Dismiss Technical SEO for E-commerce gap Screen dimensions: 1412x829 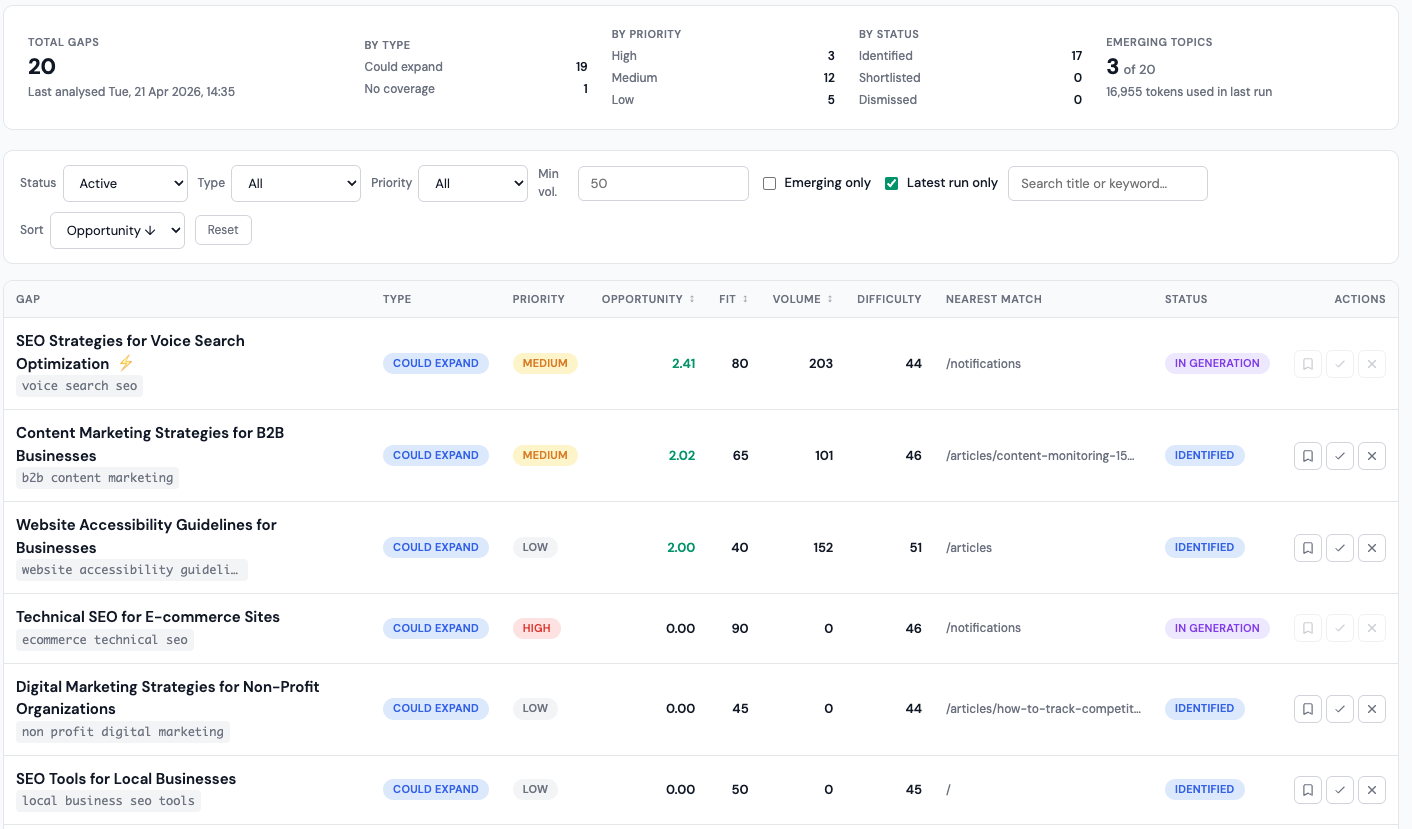tap(1372, 629)
